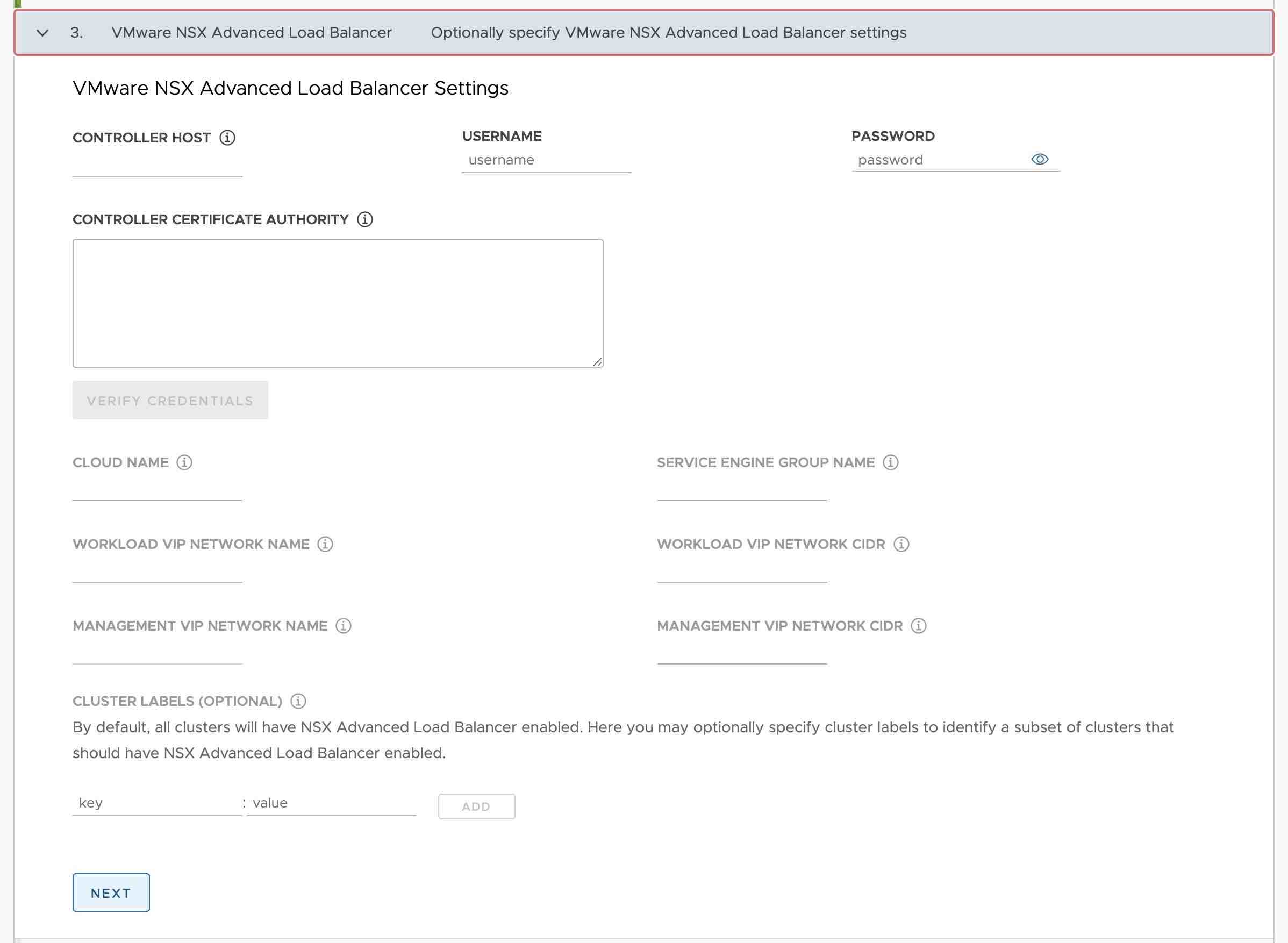Toggle password visibility eye icon
The width and height of the screenshot is (1288, 943).
pos(1040,159)
